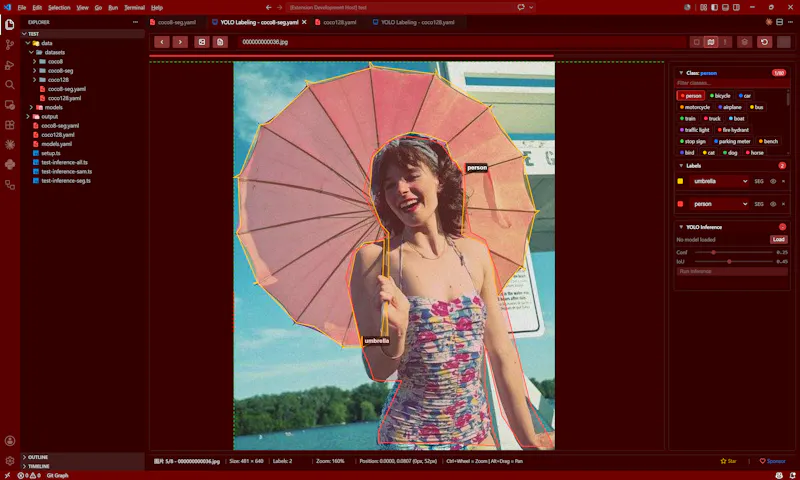Open the Manage gear icon
Image resolution: width=800 pixels, height=480 pixels.
pos(10,461)
